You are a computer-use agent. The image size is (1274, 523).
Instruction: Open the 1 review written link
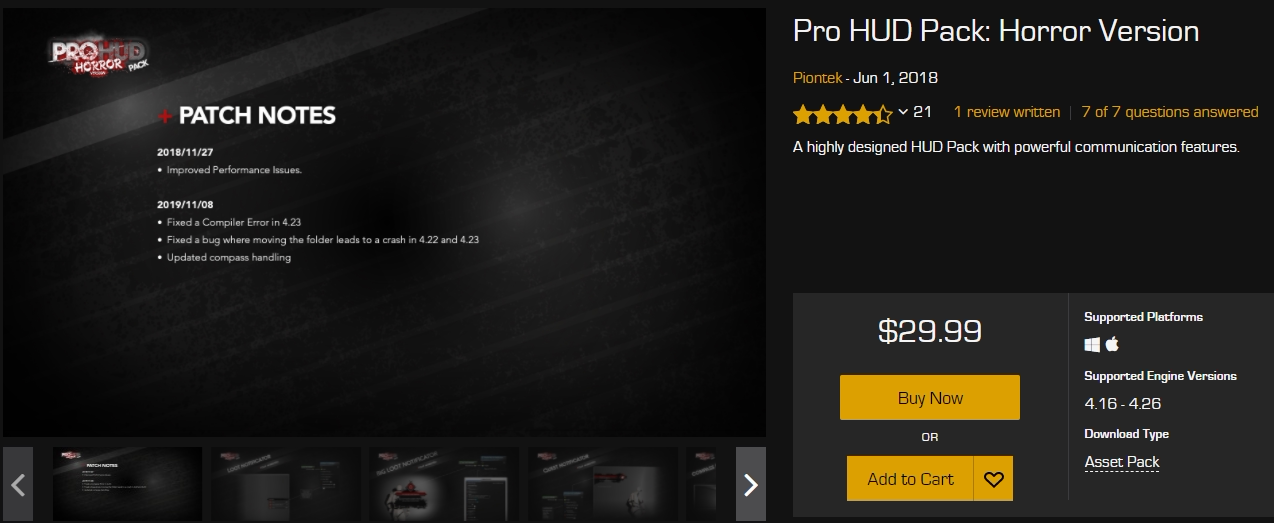tap(1007, 112)
